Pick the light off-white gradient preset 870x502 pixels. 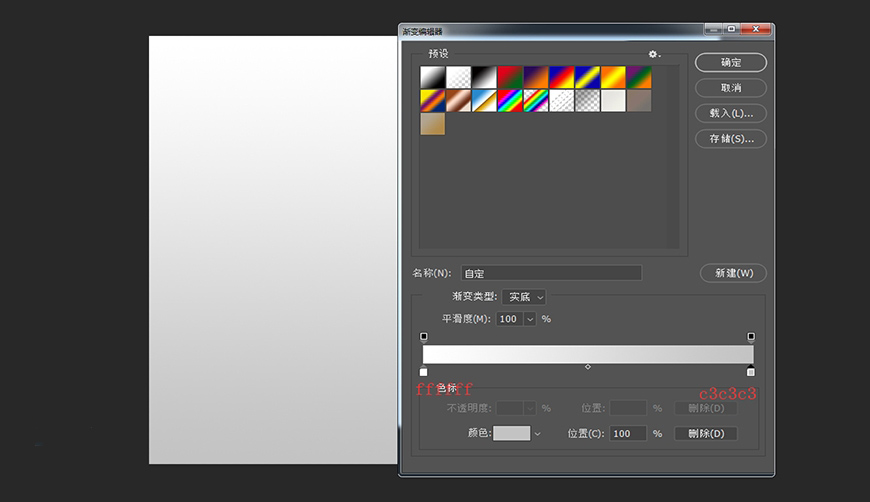(613, 101)
